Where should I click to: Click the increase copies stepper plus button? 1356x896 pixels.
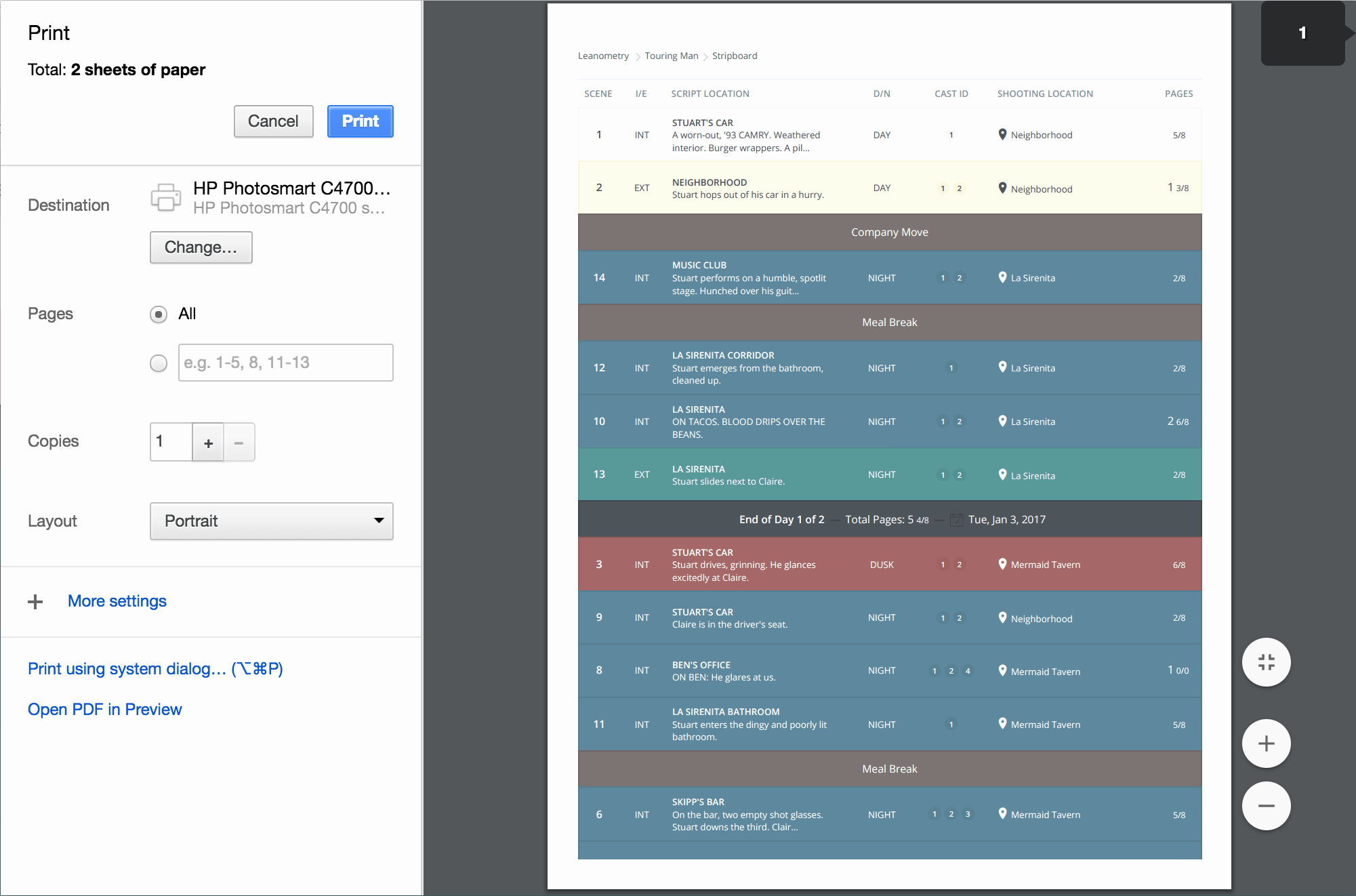coord(207,442)
